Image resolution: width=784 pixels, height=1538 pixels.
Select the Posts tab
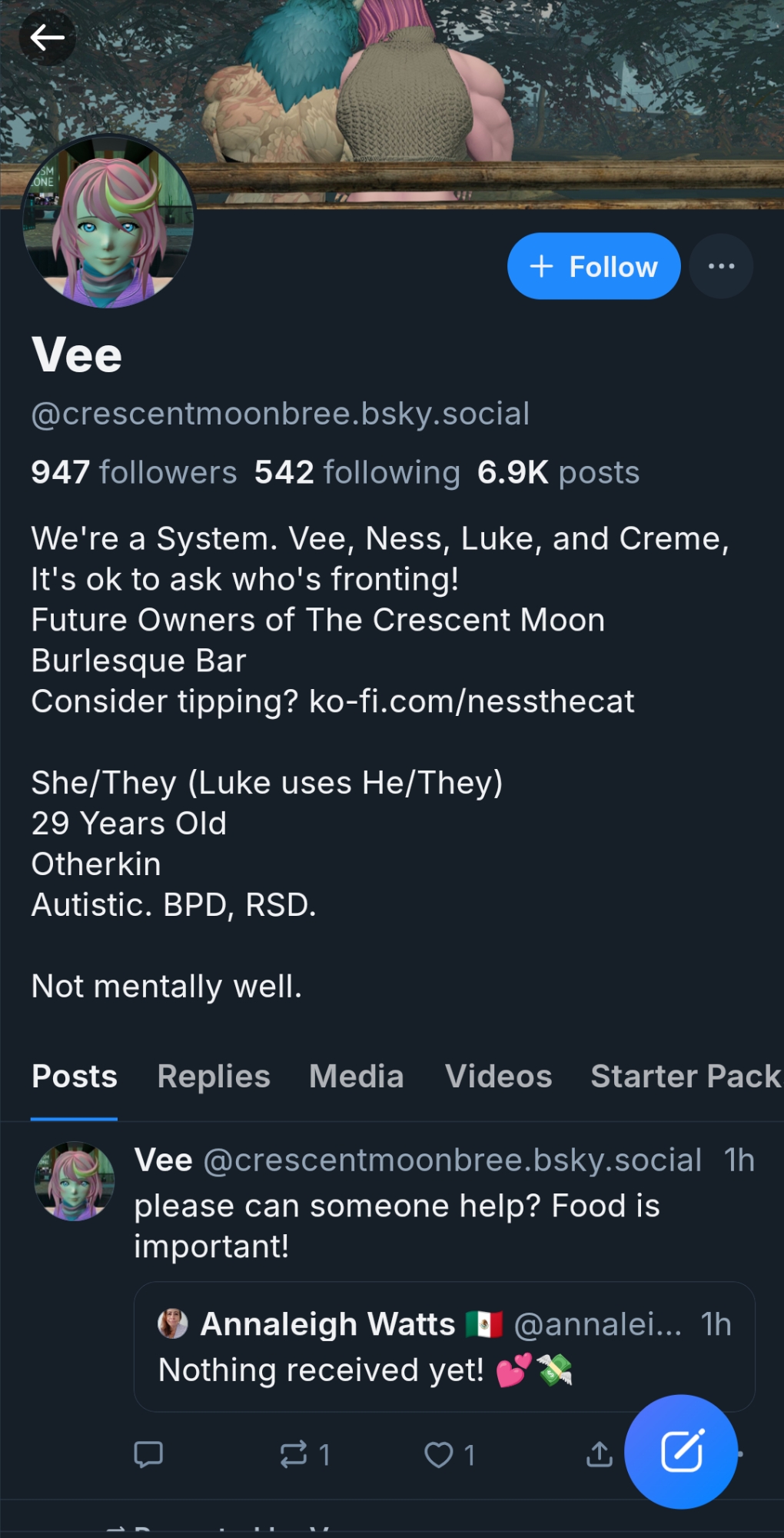(75, 1077)
